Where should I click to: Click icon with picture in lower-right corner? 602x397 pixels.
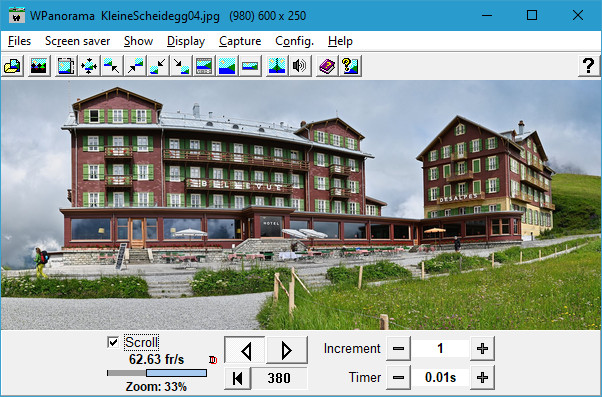point(181,66)
